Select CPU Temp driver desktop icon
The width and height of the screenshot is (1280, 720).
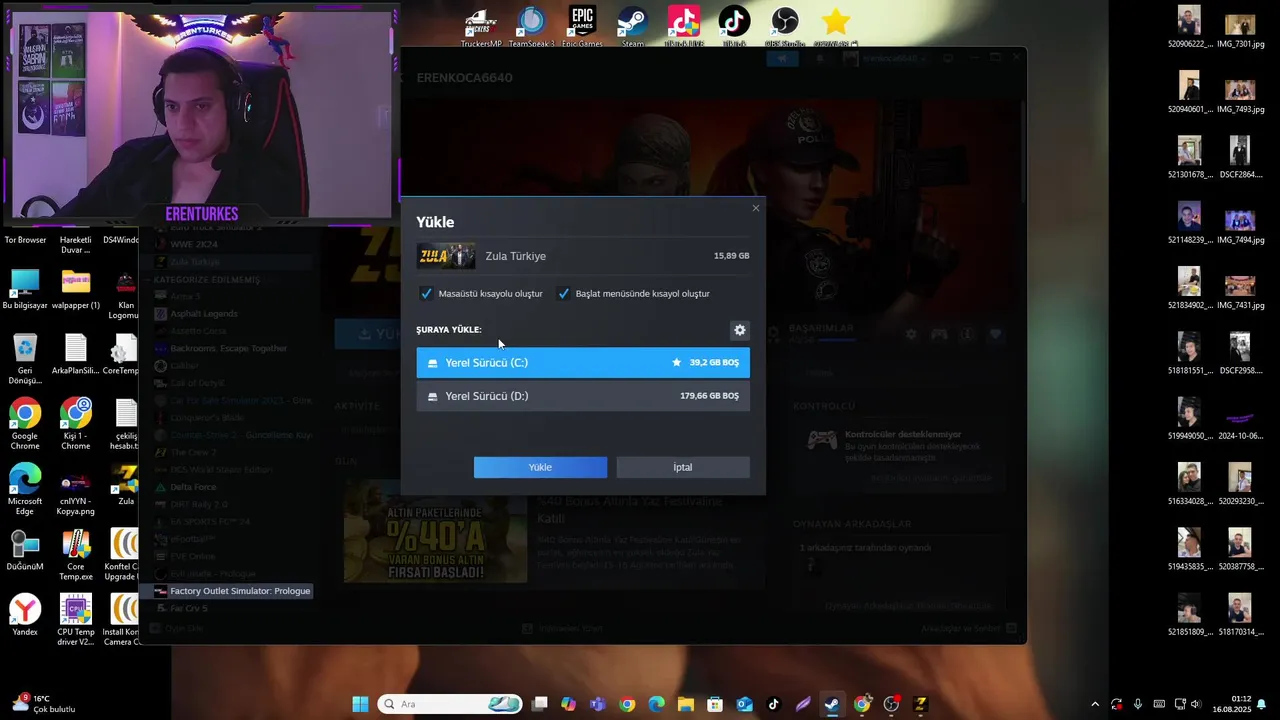point(76,620)
